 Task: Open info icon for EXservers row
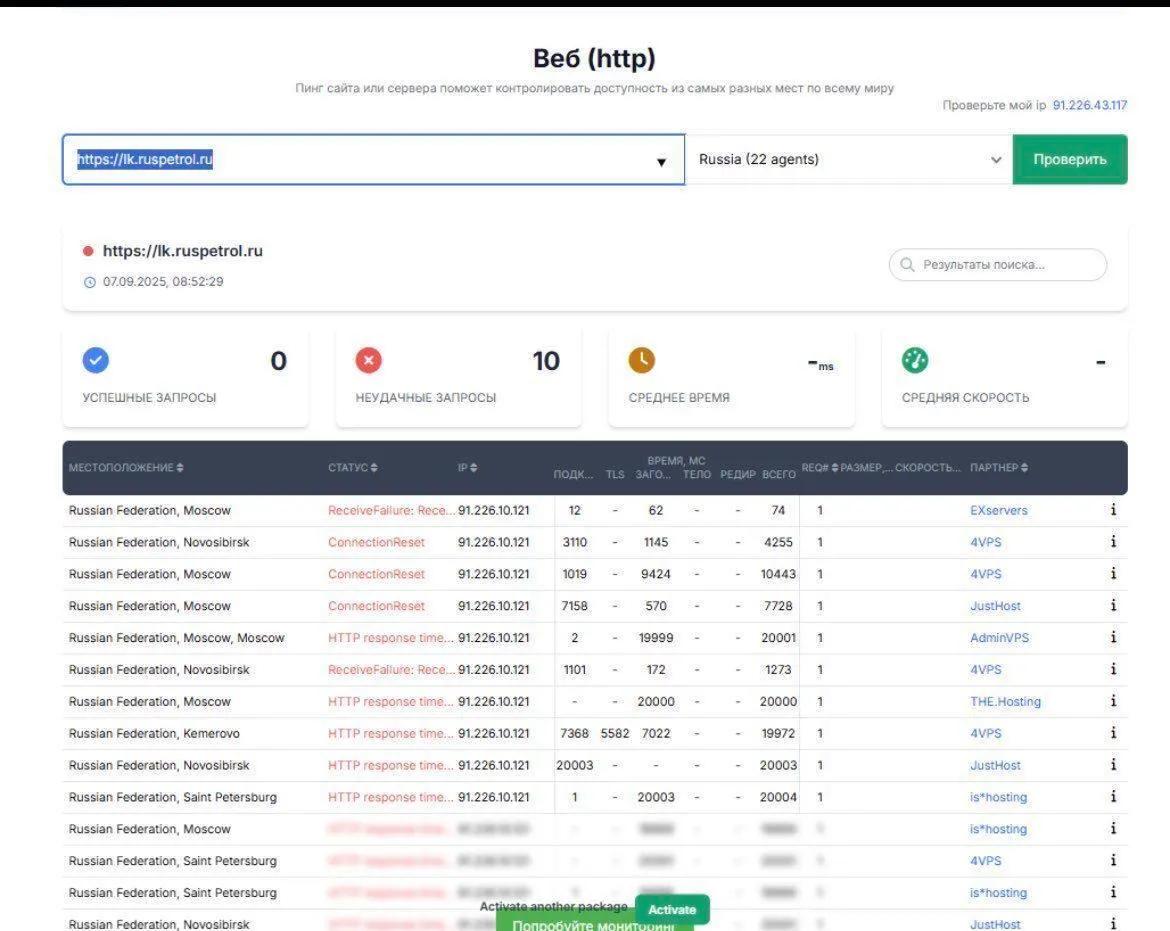tap(1113, 510)
